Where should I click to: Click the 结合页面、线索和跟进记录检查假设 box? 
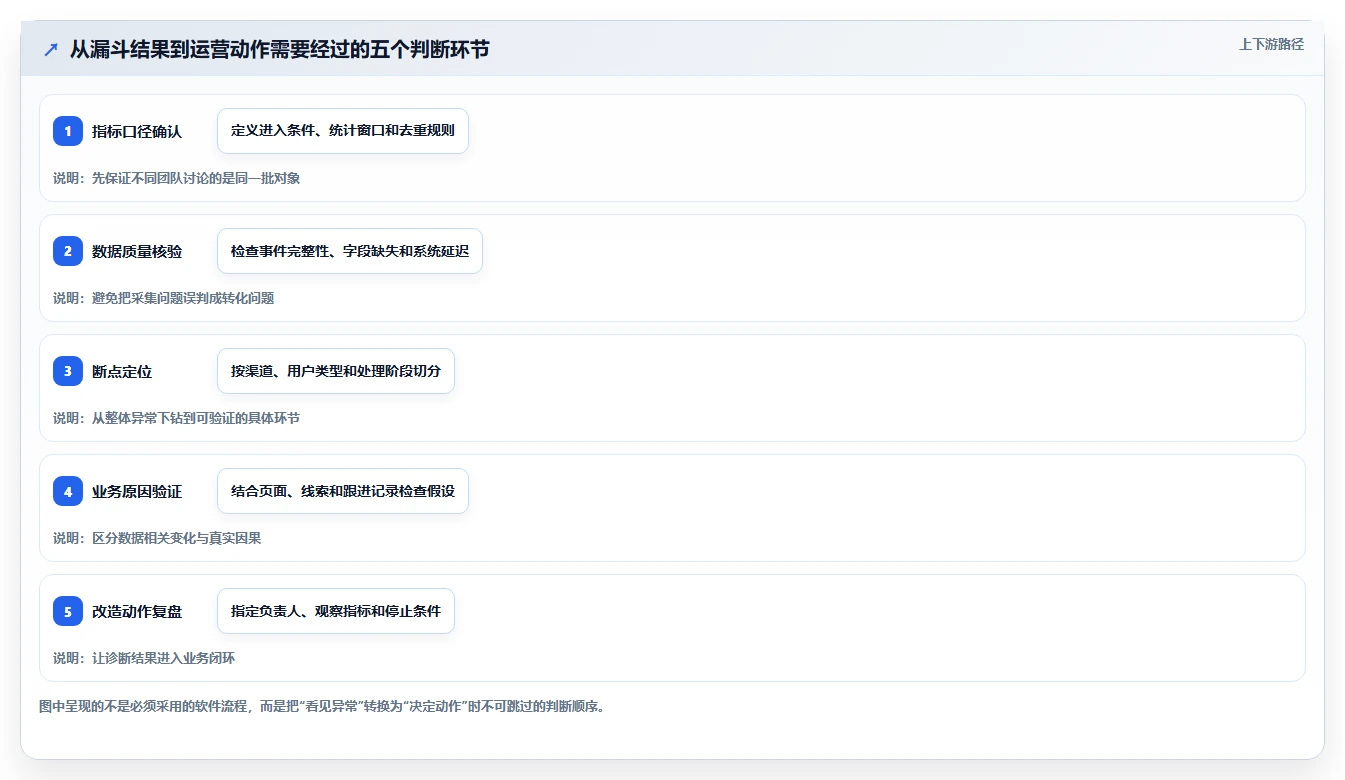(343, 491)
